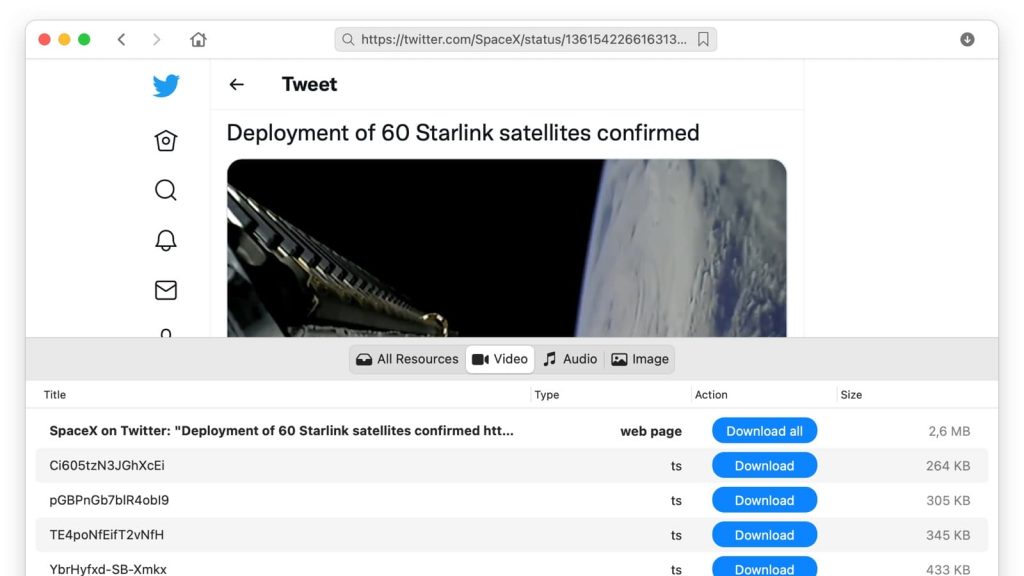Image resolution: width=1024 pixels, height=576 pixels.
Task: Sort by the Title column header
Action: click(55, 395)
